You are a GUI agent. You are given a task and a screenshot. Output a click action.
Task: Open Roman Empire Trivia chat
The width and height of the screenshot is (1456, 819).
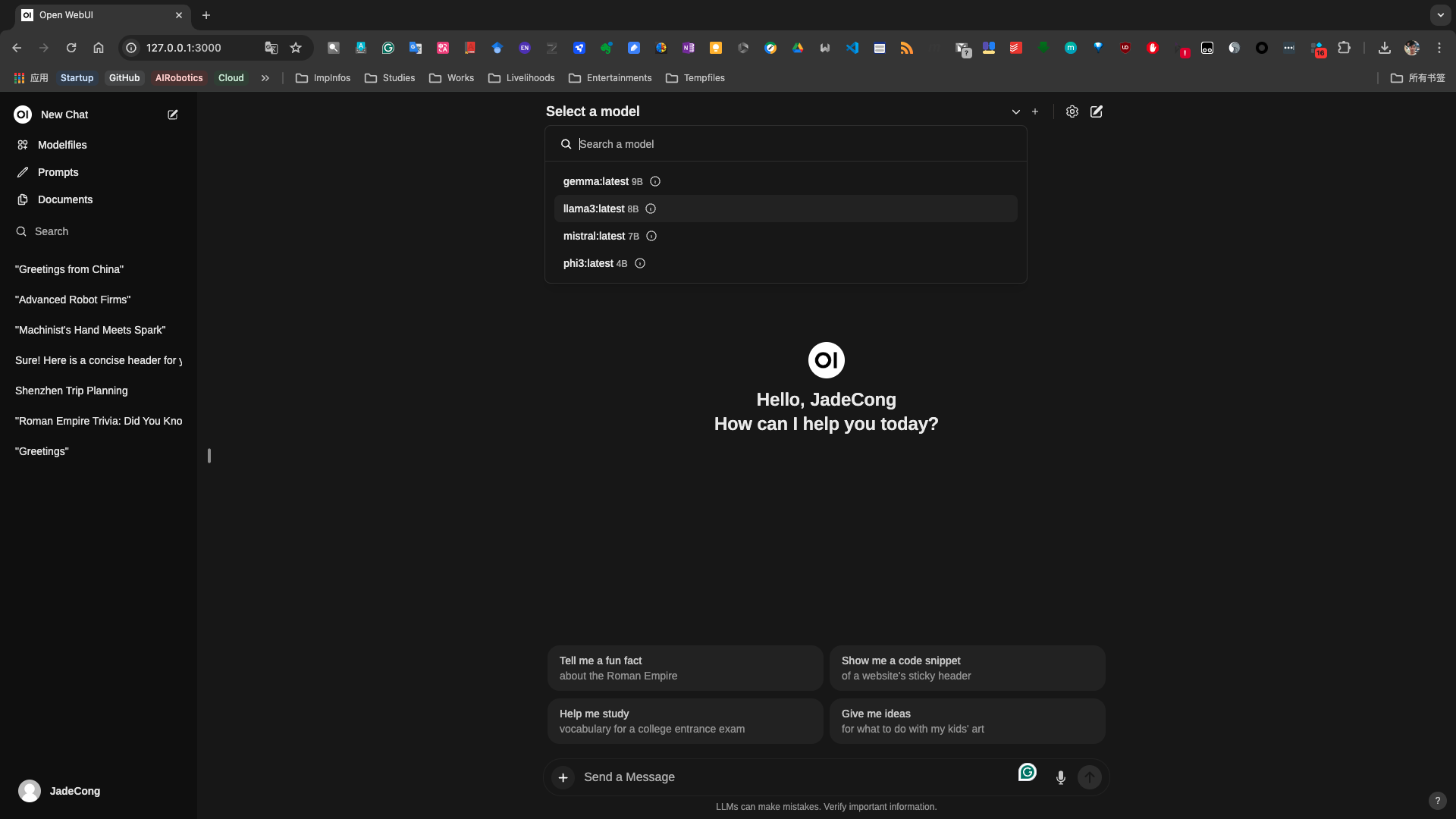(x=98, y=420)
